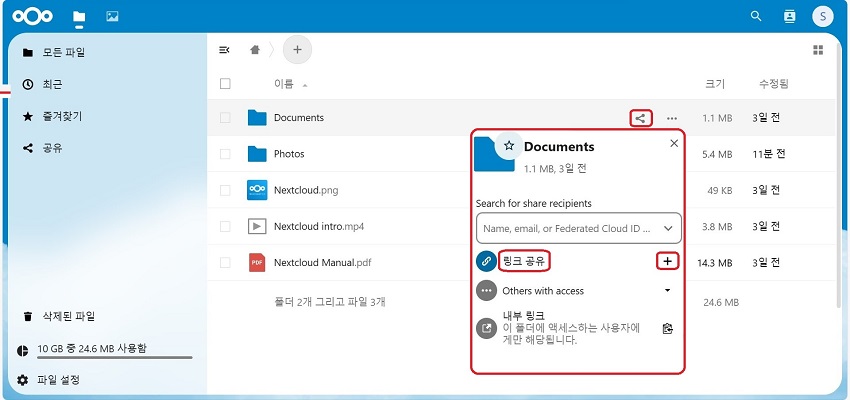Toggle the navigation sidebar collapse button
850x400 pixels.
coord(225,49)
